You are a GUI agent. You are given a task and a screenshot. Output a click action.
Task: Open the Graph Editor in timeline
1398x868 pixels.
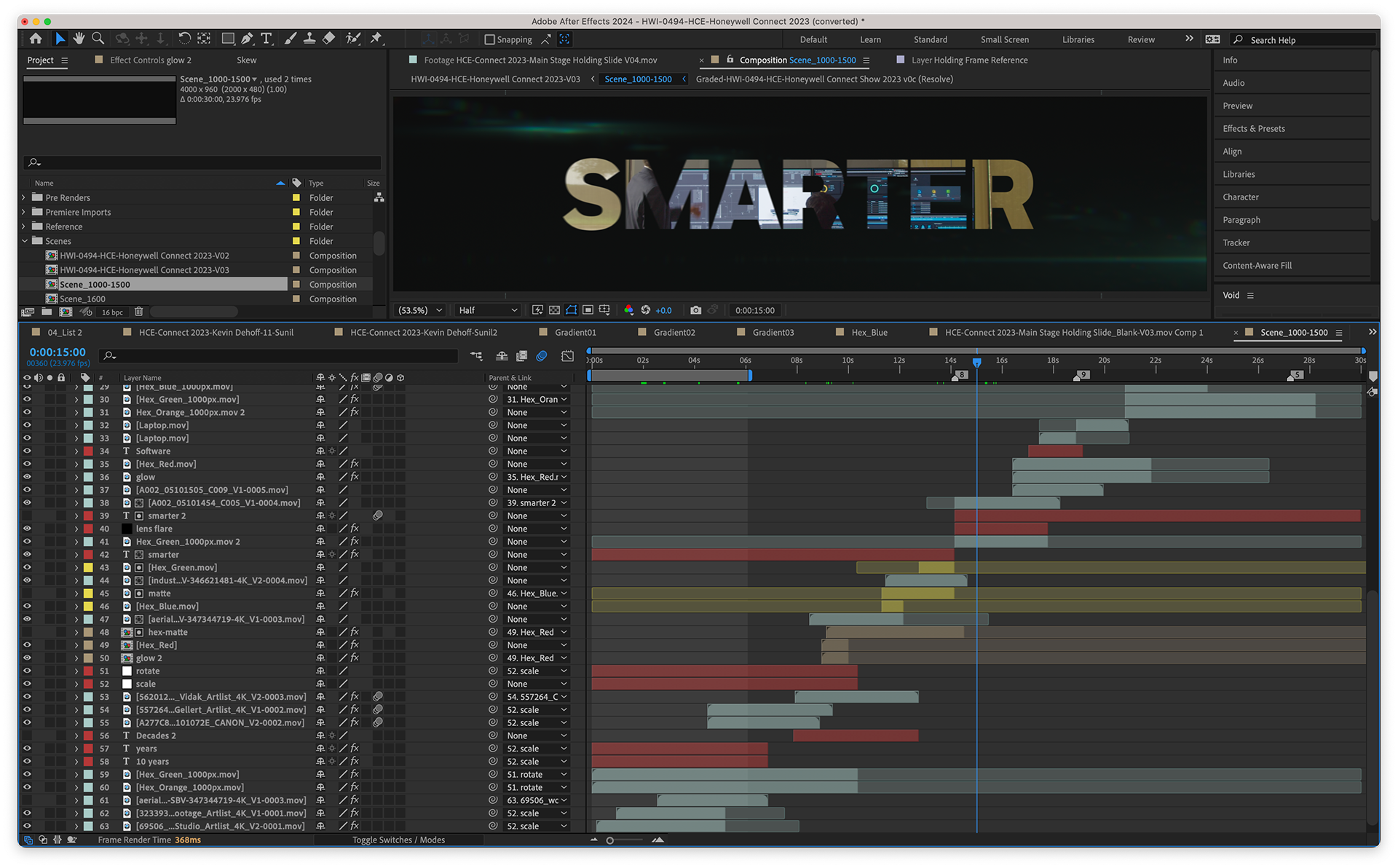[x=568, y=356]
